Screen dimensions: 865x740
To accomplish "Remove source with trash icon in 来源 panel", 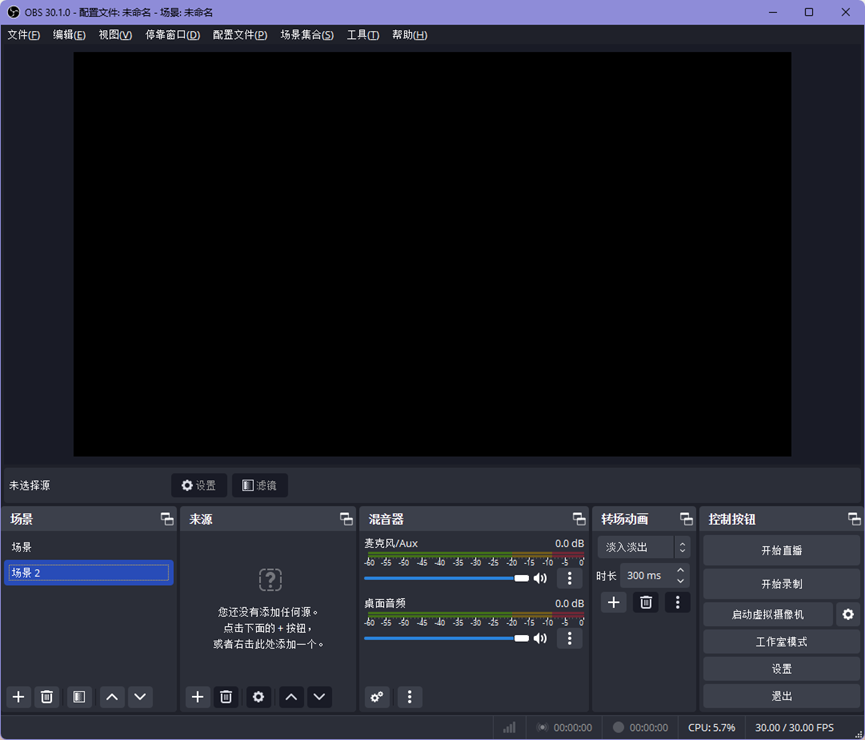I will 226,697.
